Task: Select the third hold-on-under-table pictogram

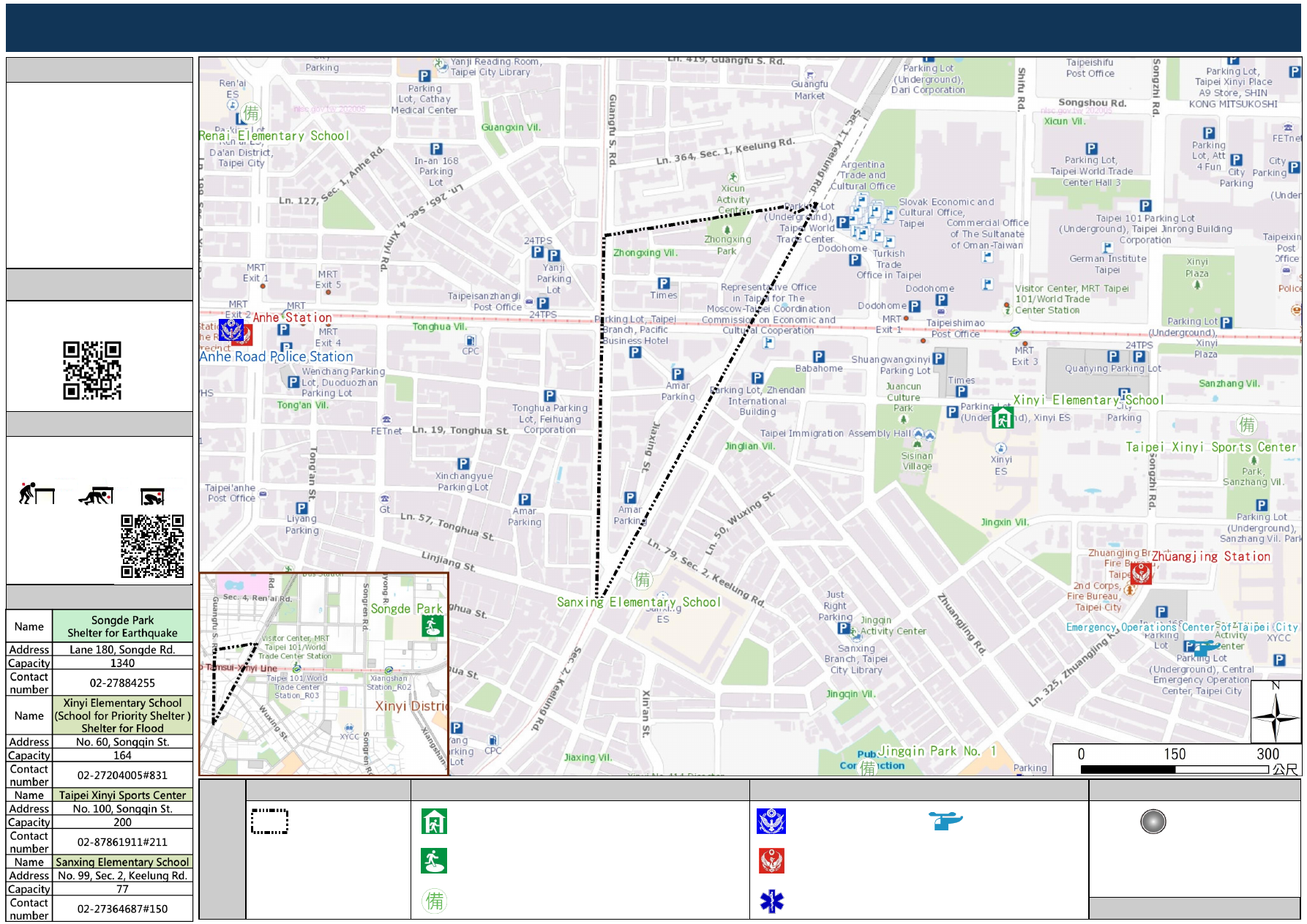Action: (152, 497)
